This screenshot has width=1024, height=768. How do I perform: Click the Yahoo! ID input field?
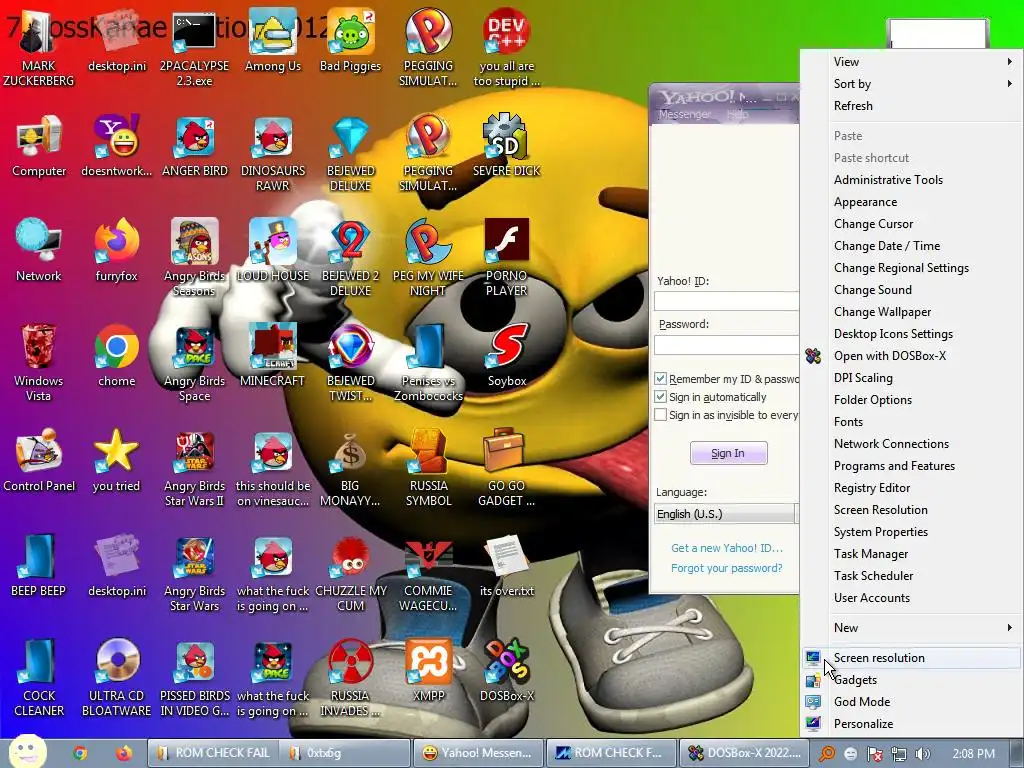726,301
